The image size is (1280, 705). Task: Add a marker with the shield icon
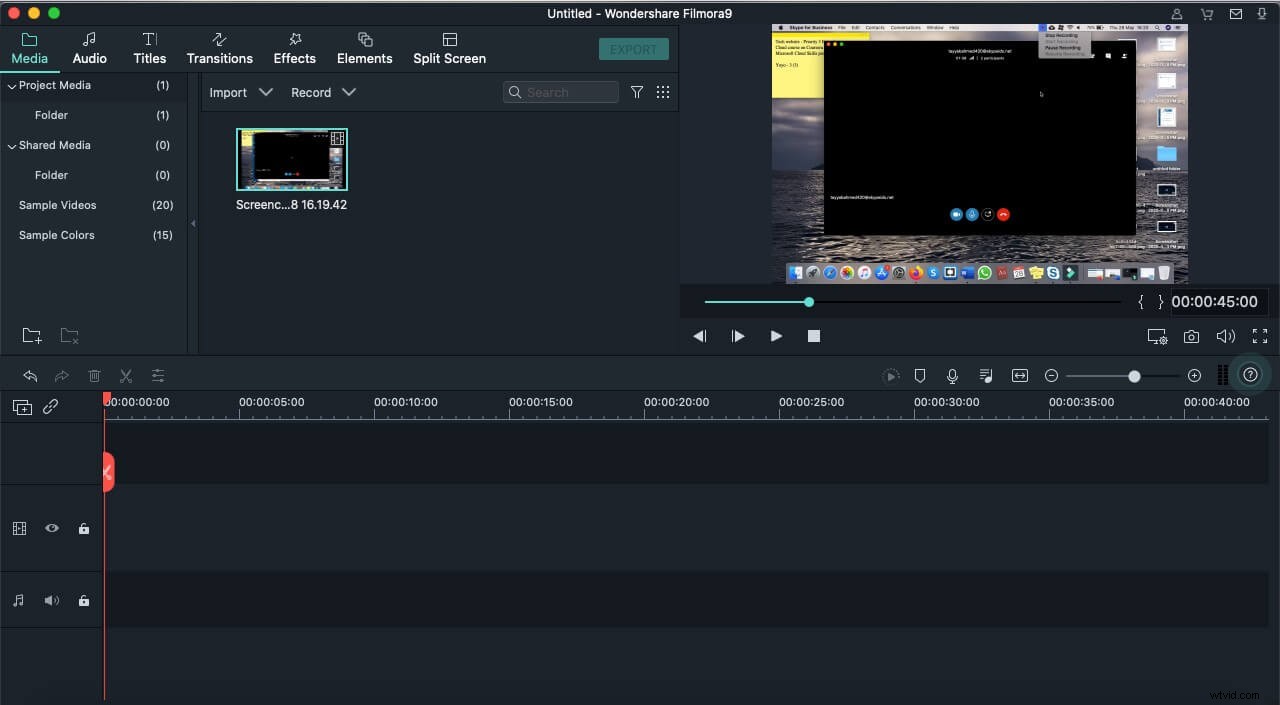pyautogui.click(x=920, y=376)
